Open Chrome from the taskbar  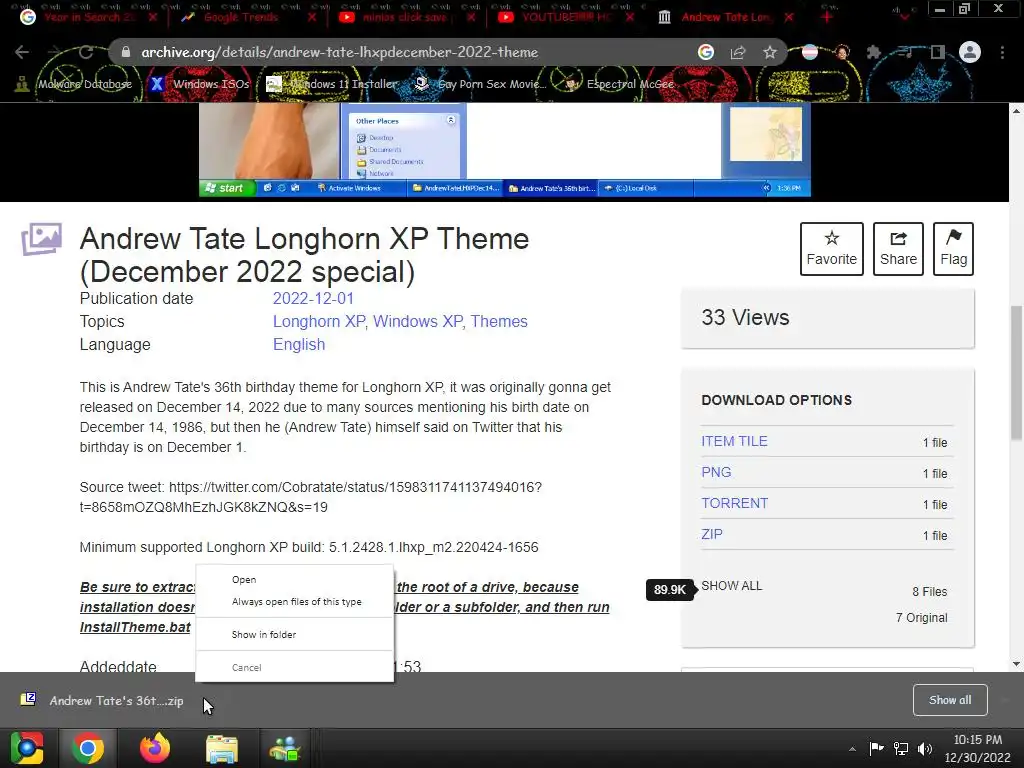88,748
